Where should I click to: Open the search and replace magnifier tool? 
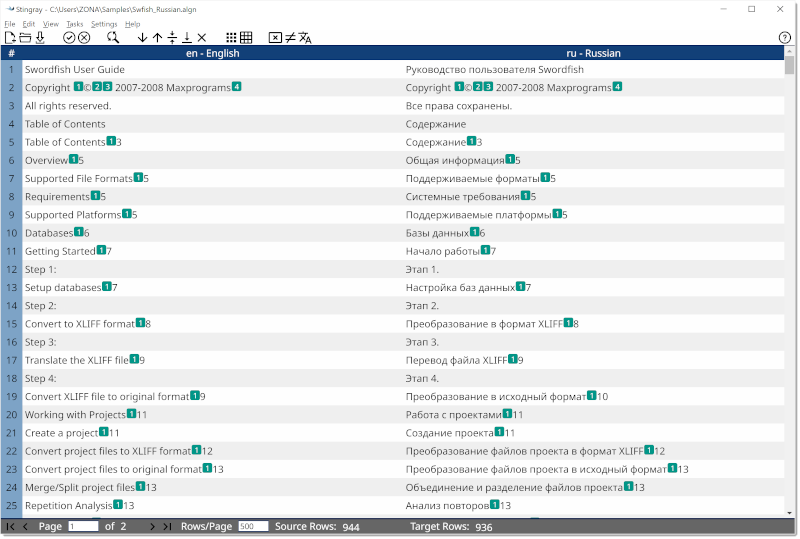pos(113,37)
